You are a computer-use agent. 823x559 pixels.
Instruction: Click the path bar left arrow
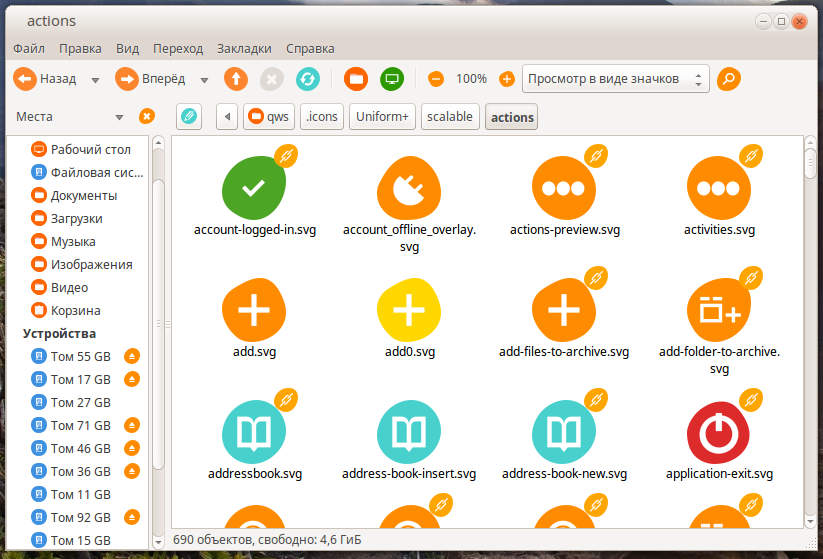(x=227, y=117)
